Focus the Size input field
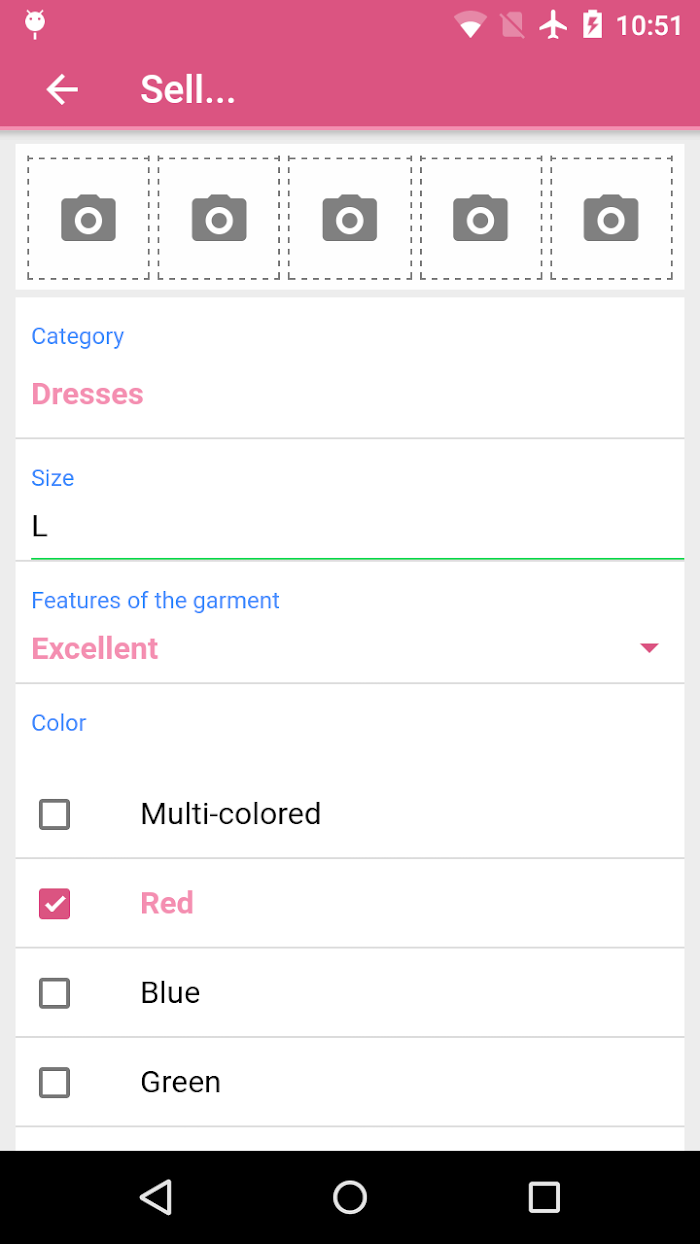This screenshot has height=1244, width=700. [357, 527]
